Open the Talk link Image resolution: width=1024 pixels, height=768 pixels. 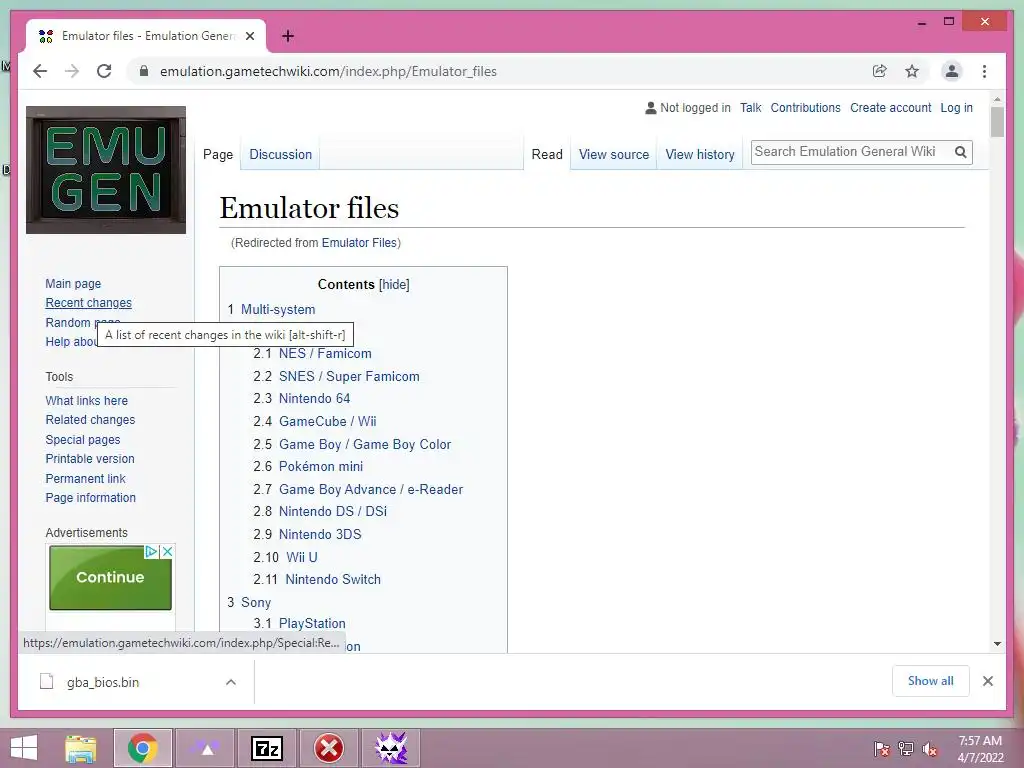750,108
